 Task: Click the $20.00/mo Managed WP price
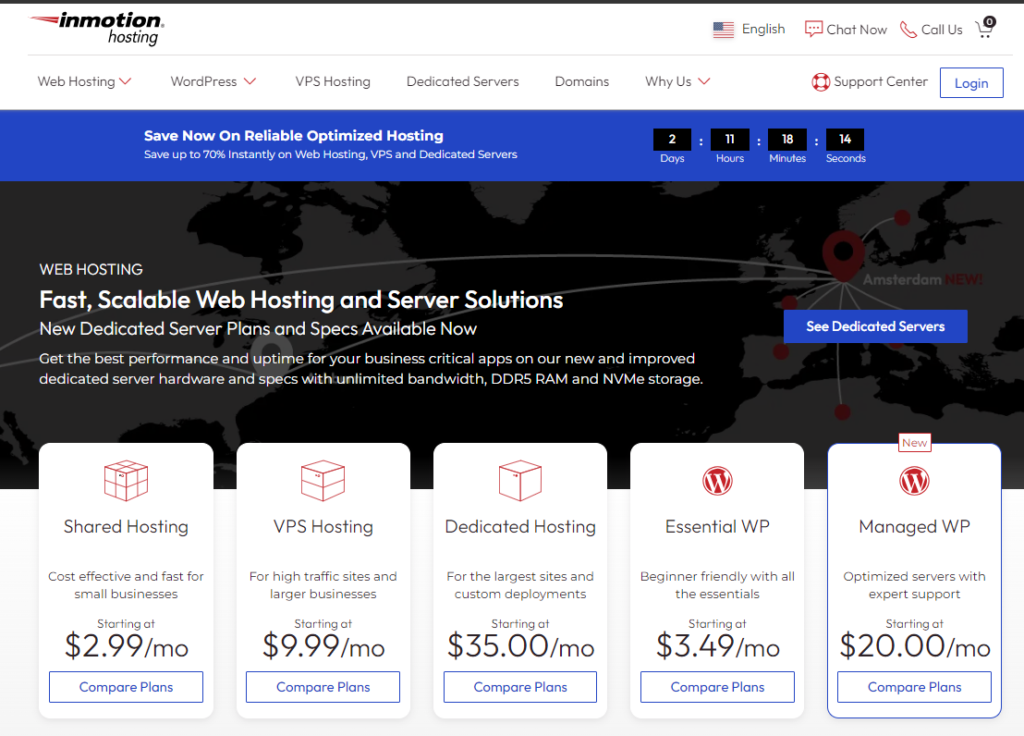[915, 647]
